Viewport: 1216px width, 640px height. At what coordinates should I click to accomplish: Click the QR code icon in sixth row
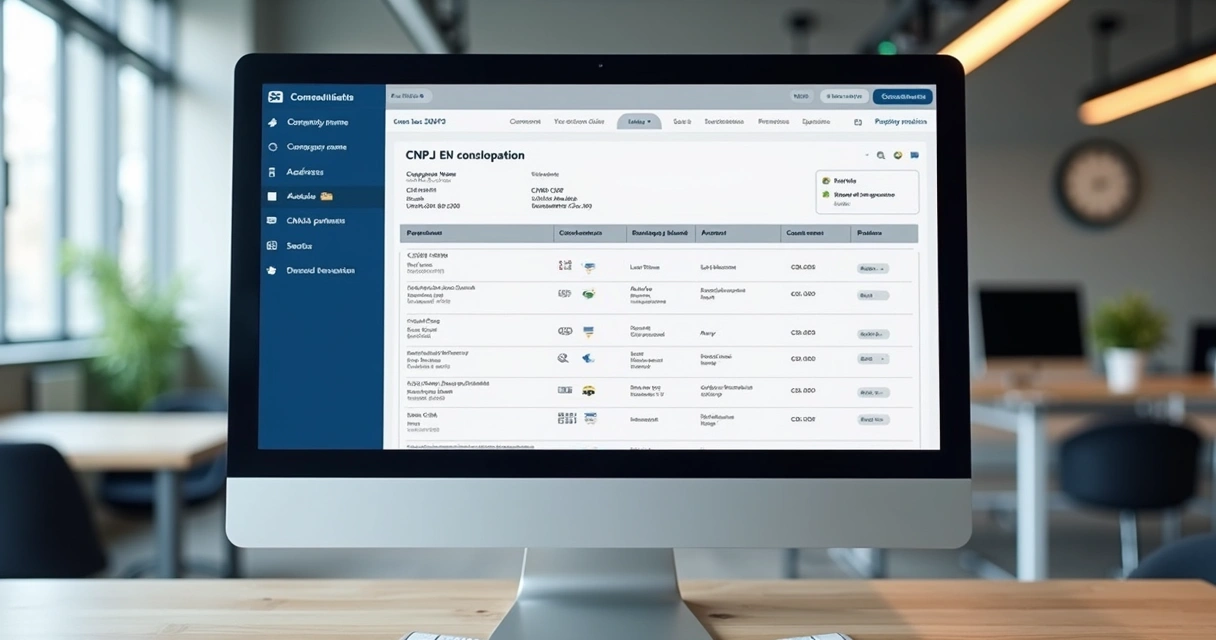coord(565,419)
